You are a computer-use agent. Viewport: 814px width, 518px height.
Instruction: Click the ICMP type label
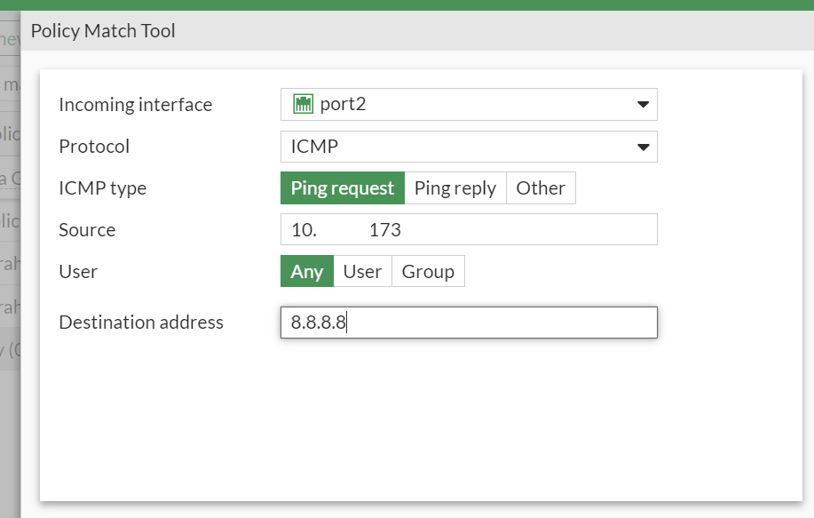[x=103, y=188]
